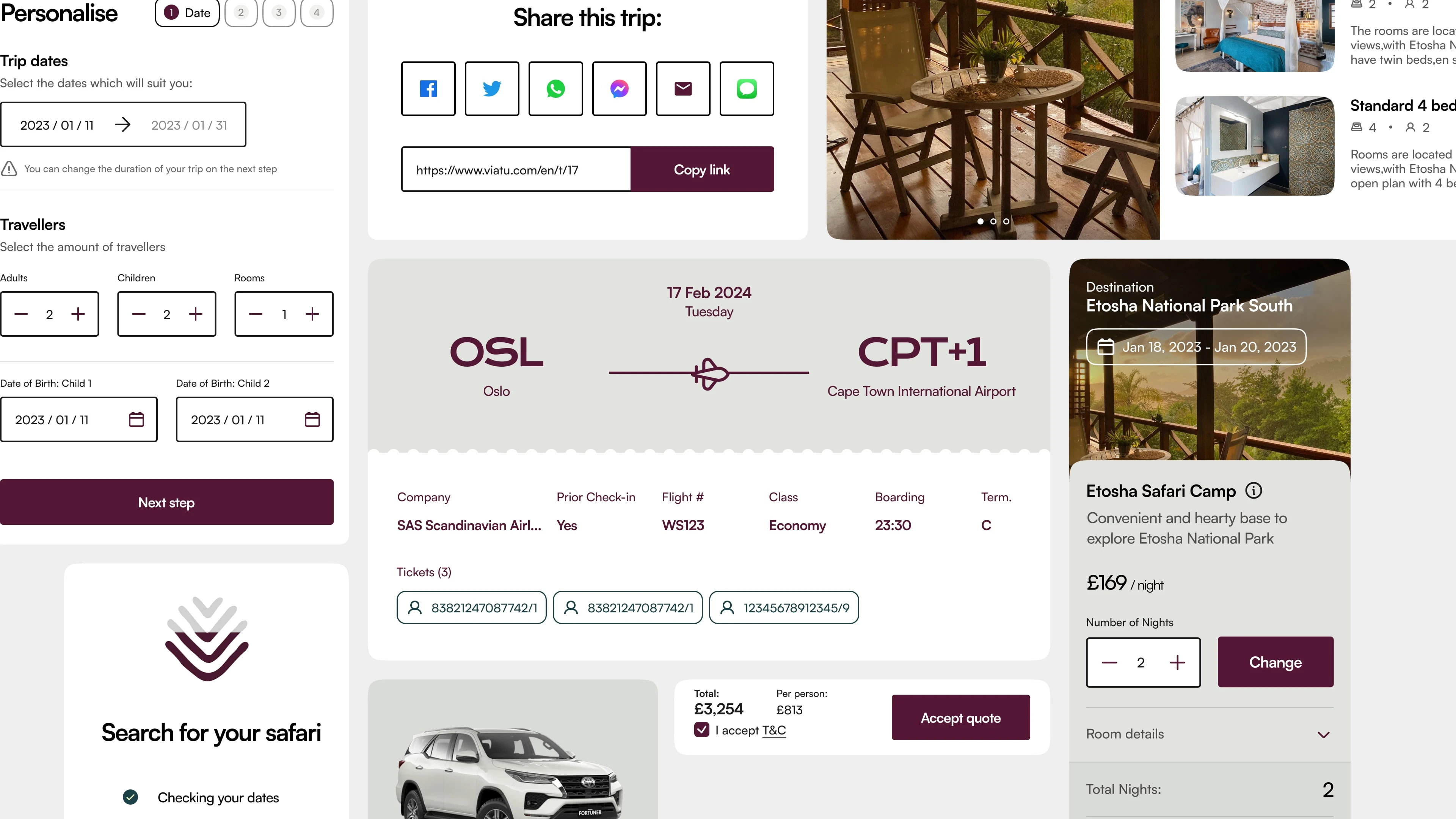Share trip via Twitter icon
Image resolution: width=1456 pixels, height=819 pixels.
point(492,89)
